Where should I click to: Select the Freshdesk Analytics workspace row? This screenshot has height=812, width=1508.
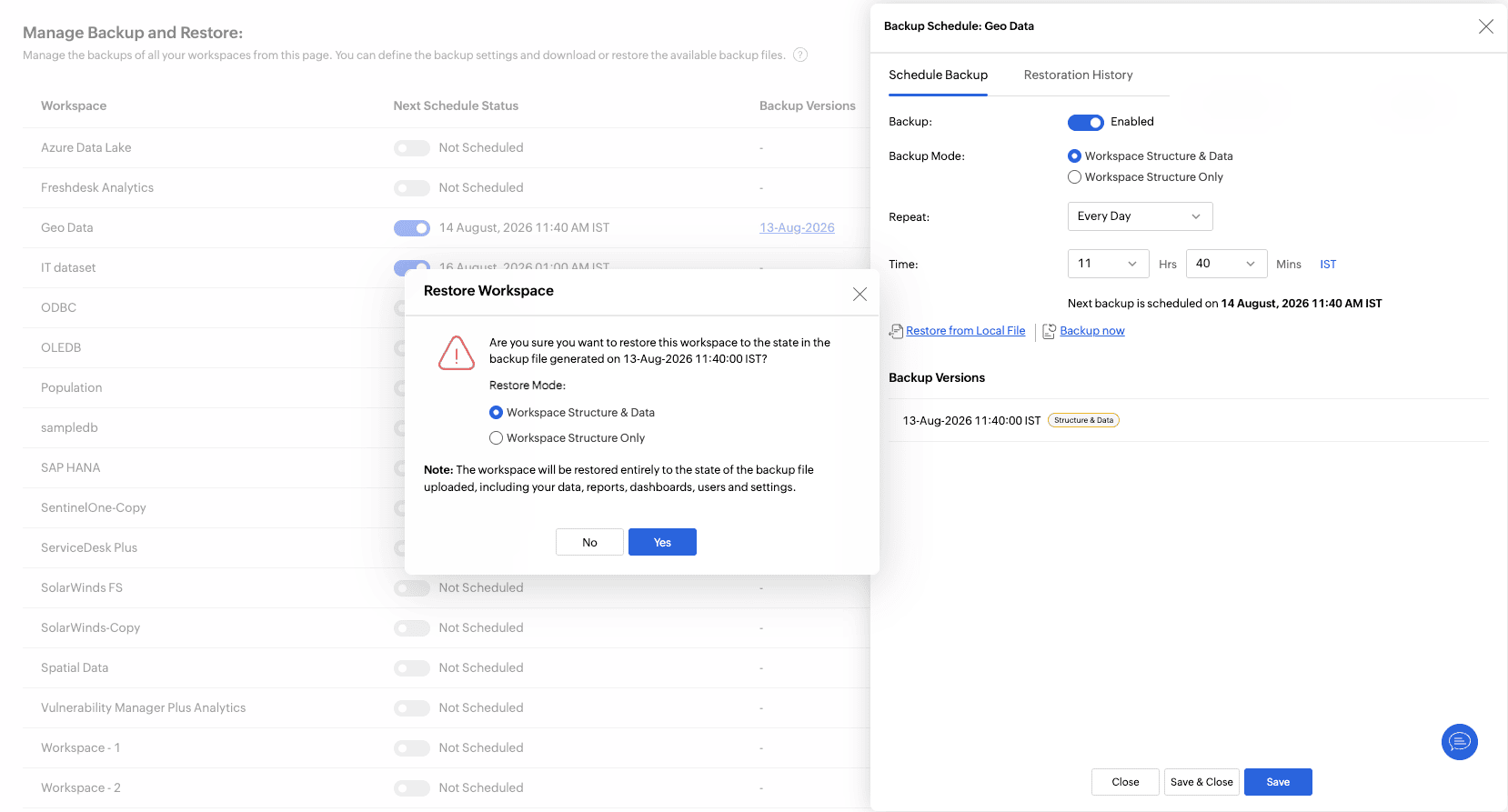coord(446,188)
